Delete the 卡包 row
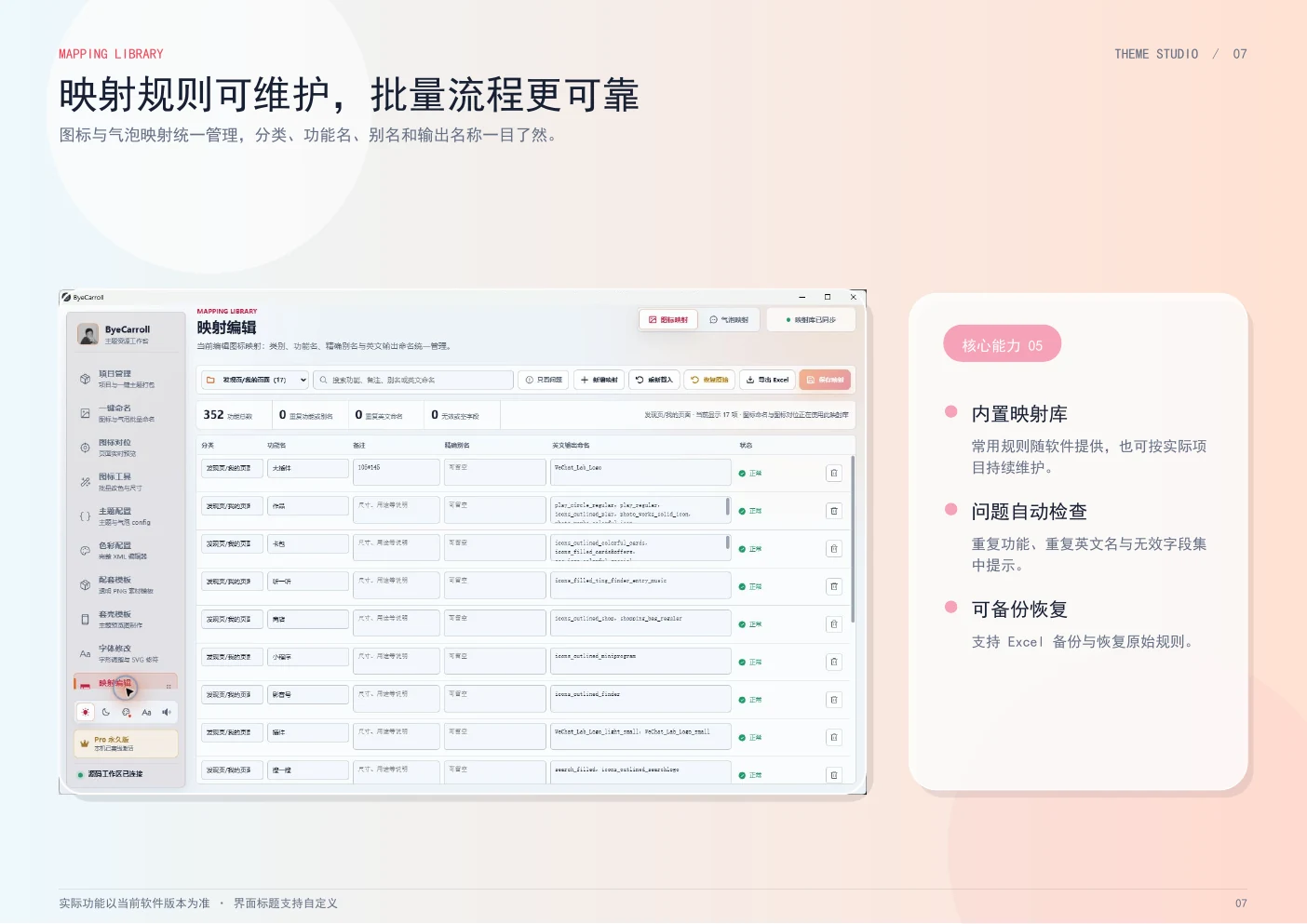This screenshot has width=1307, height=924. pos(834,549)
